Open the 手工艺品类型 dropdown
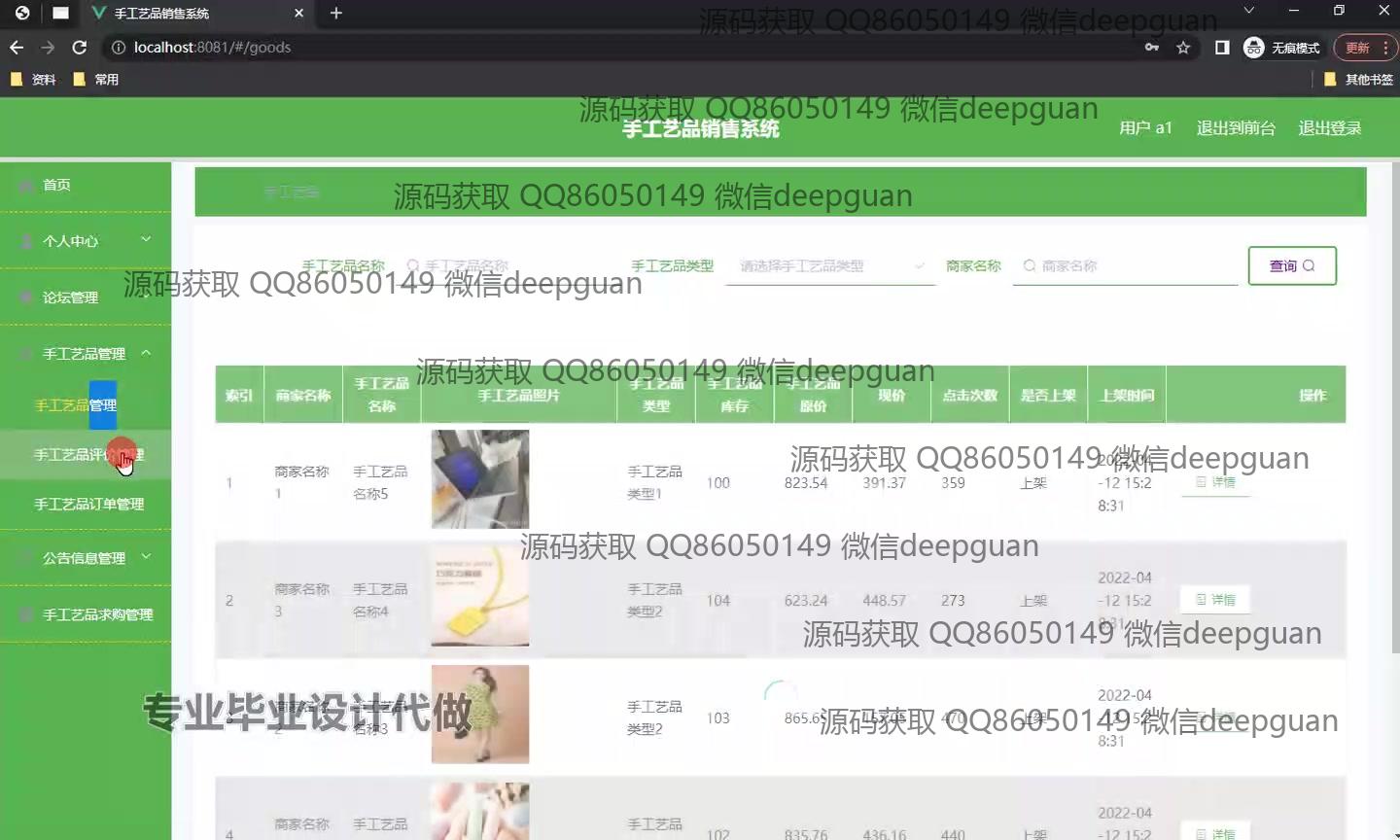 click(x=830, y=265)
